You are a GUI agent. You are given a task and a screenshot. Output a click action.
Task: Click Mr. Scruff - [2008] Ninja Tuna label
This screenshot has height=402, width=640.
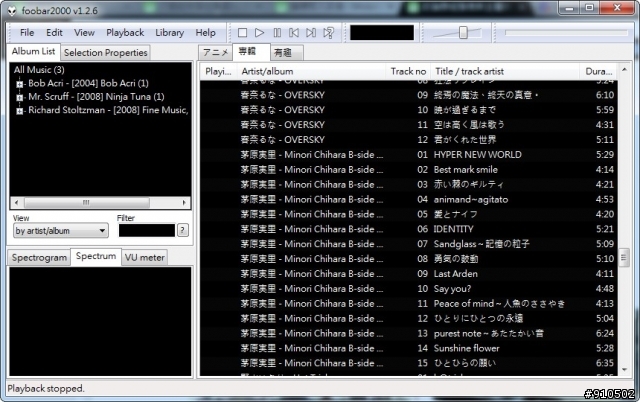click(96, 97)
